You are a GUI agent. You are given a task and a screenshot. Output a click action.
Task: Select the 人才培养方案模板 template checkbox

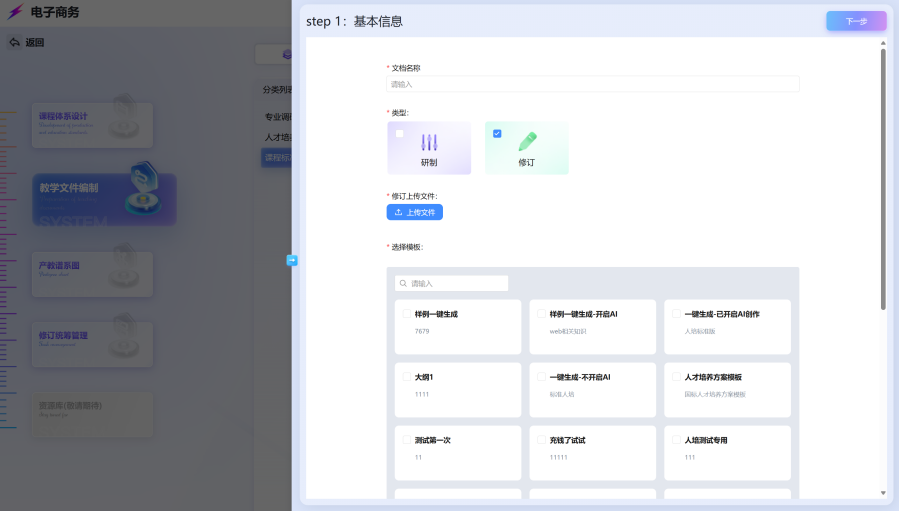pyautogui.click(x=676, y=377)
